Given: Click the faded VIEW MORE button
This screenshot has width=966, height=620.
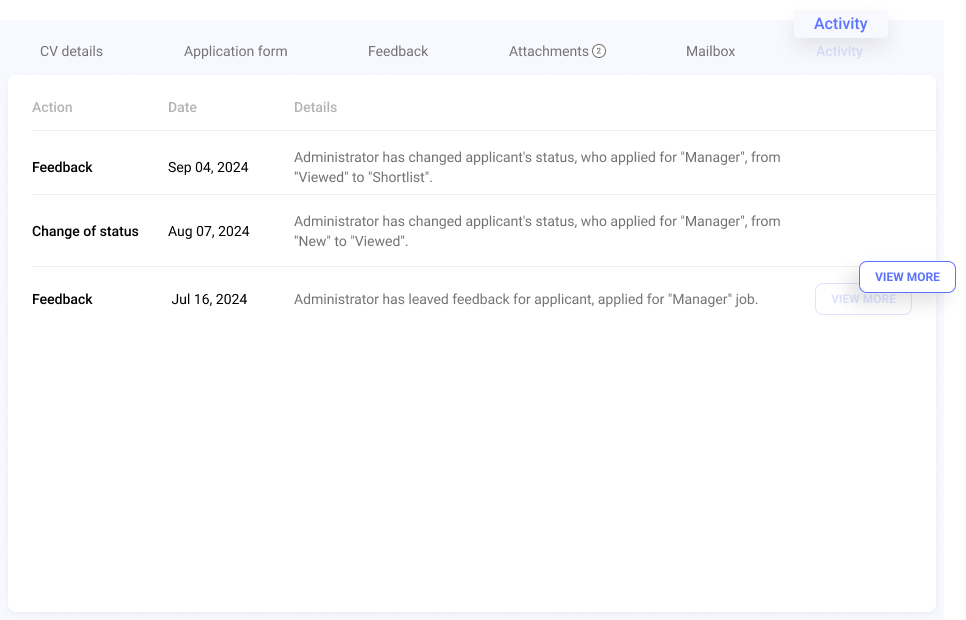Looking at the screenshot, I should (862, 299).
